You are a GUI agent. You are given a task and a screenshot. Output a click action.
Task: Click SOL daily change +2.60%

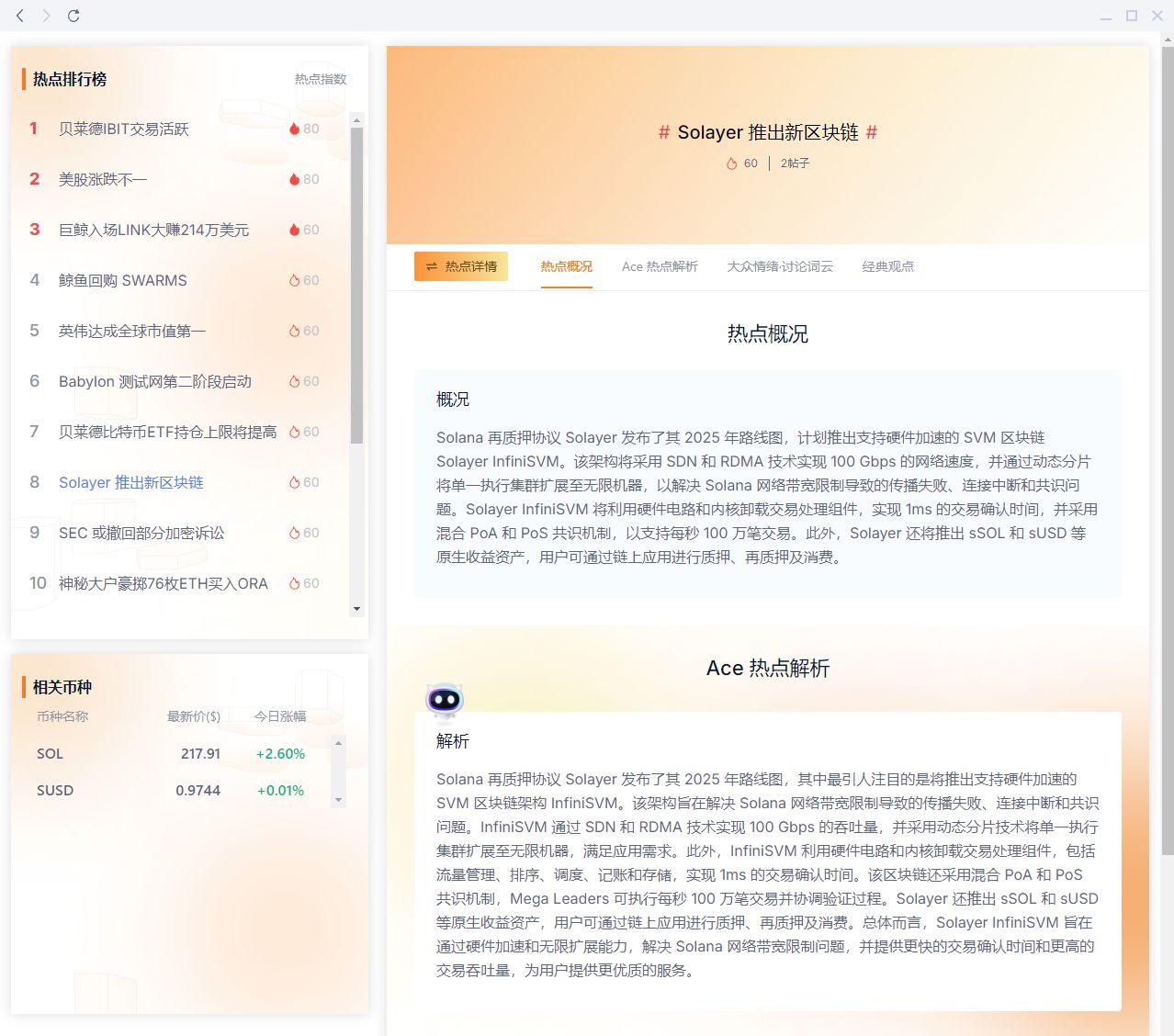click(x=280, y=754)
